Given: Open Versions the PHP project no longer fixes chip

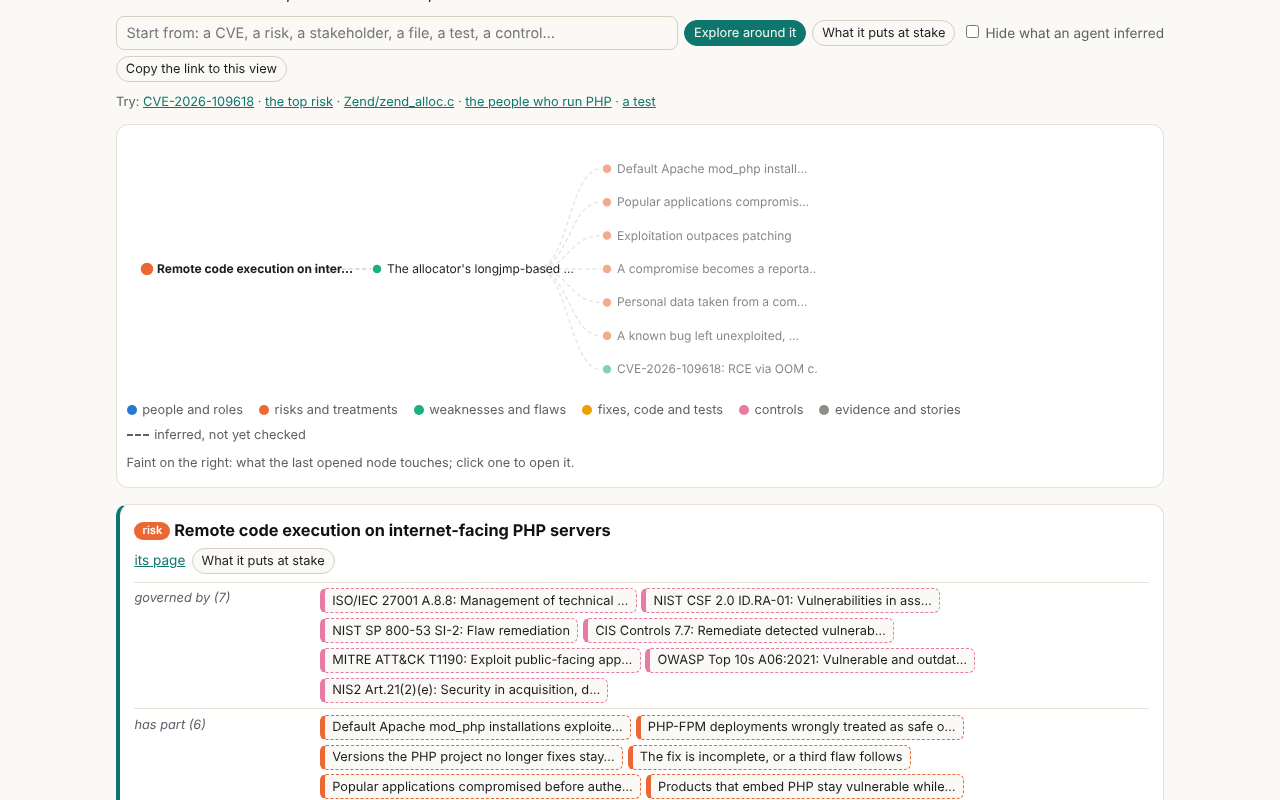Looking at the screenshot, I should 471,757.
